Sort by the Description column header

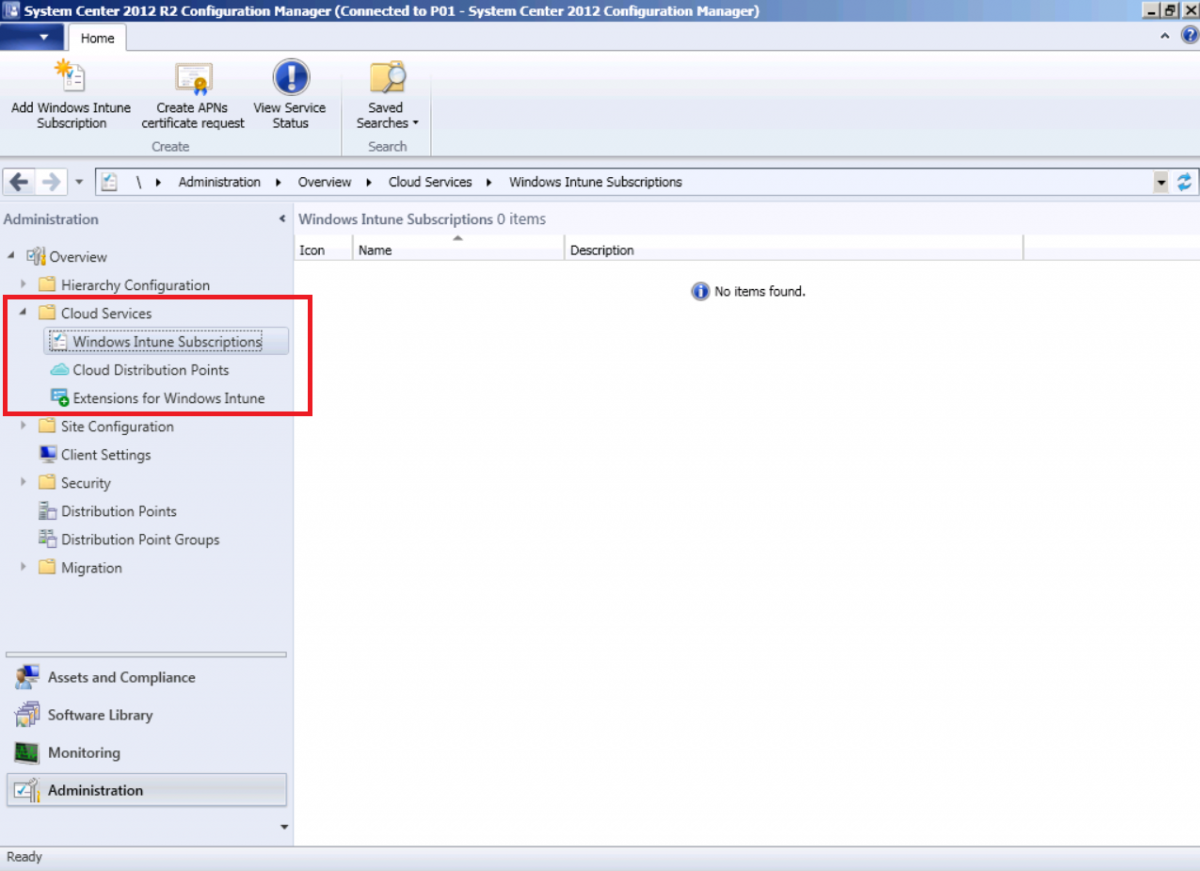point(794,250)
